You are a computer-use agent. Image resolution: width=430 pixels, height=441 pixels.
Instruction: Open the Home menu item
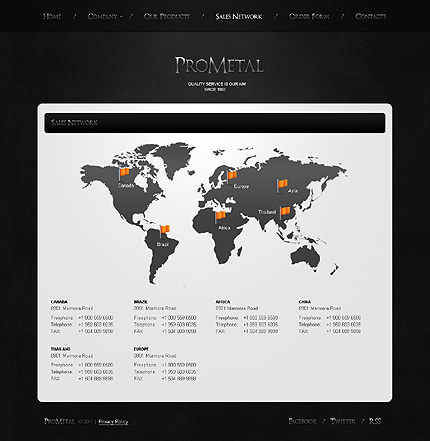point(52,16)
